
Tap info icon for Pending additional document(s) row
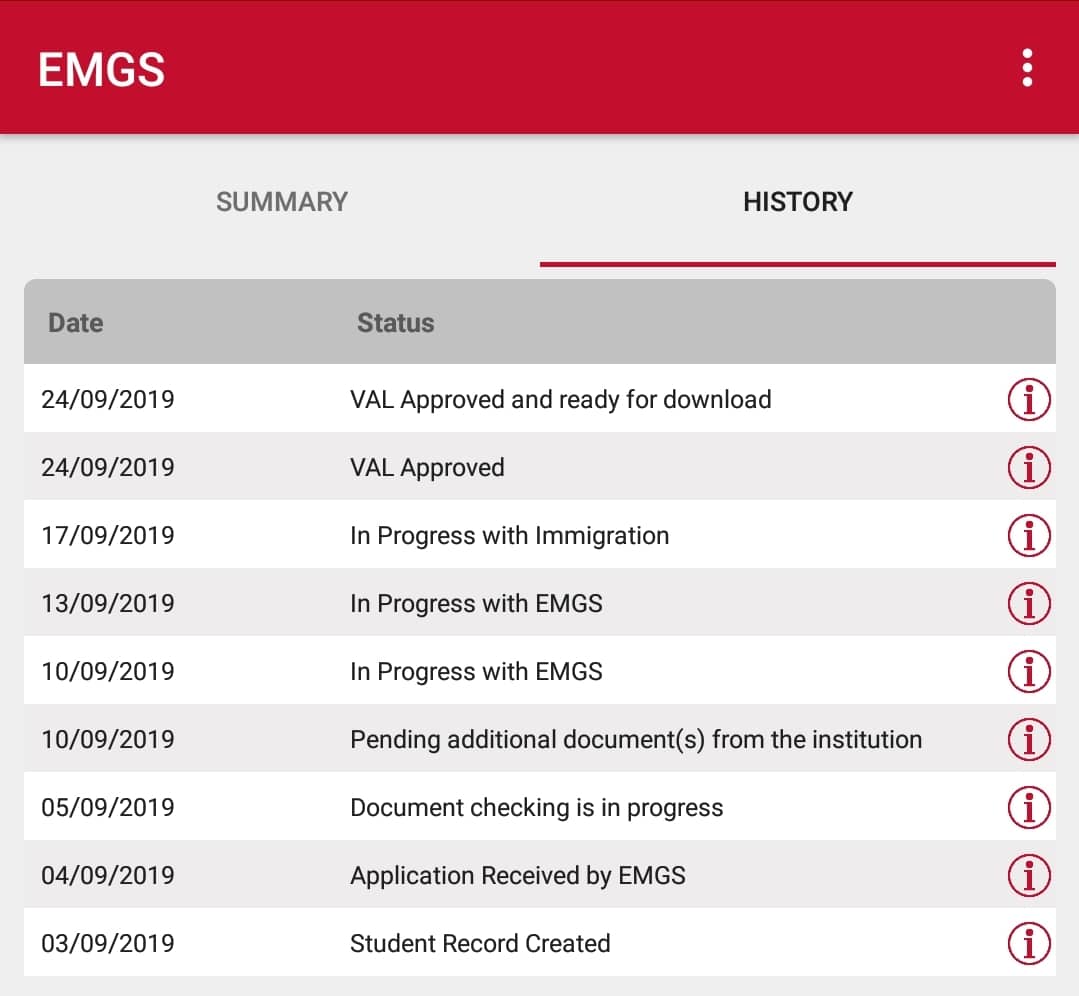[x=1028, y=739]
